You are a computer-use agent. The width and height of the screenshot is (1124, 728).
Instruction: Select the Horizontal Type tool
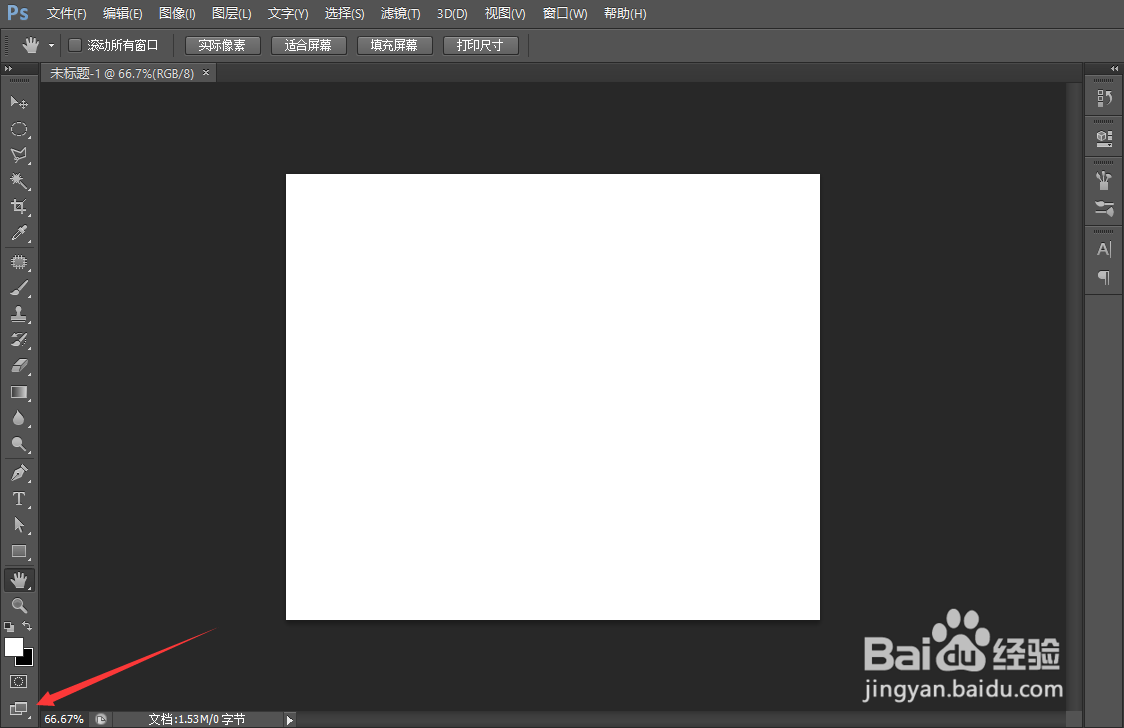[x=19, y=499]
